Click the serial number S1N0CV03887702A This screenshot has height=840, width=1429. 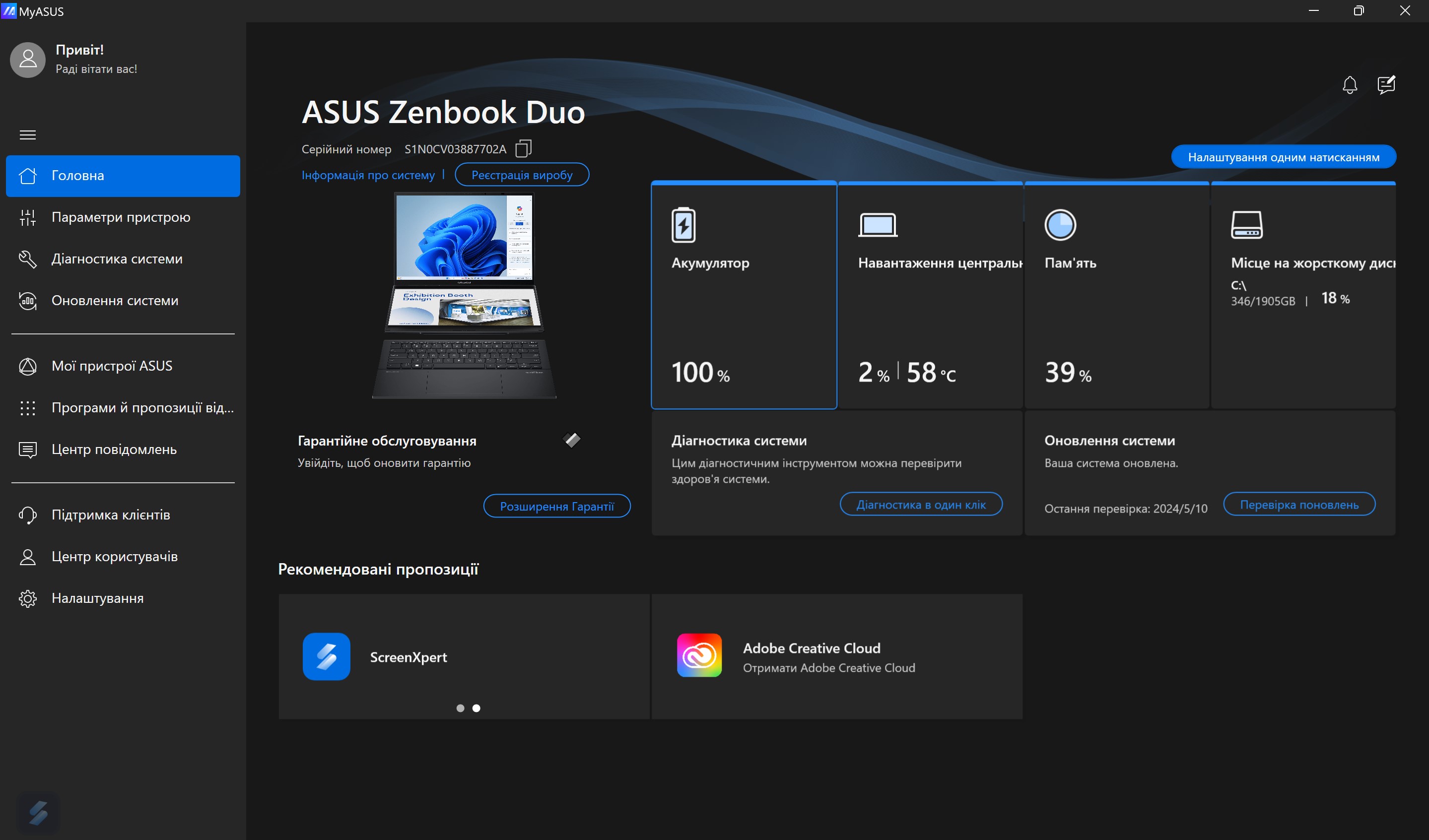coord(455,149)
